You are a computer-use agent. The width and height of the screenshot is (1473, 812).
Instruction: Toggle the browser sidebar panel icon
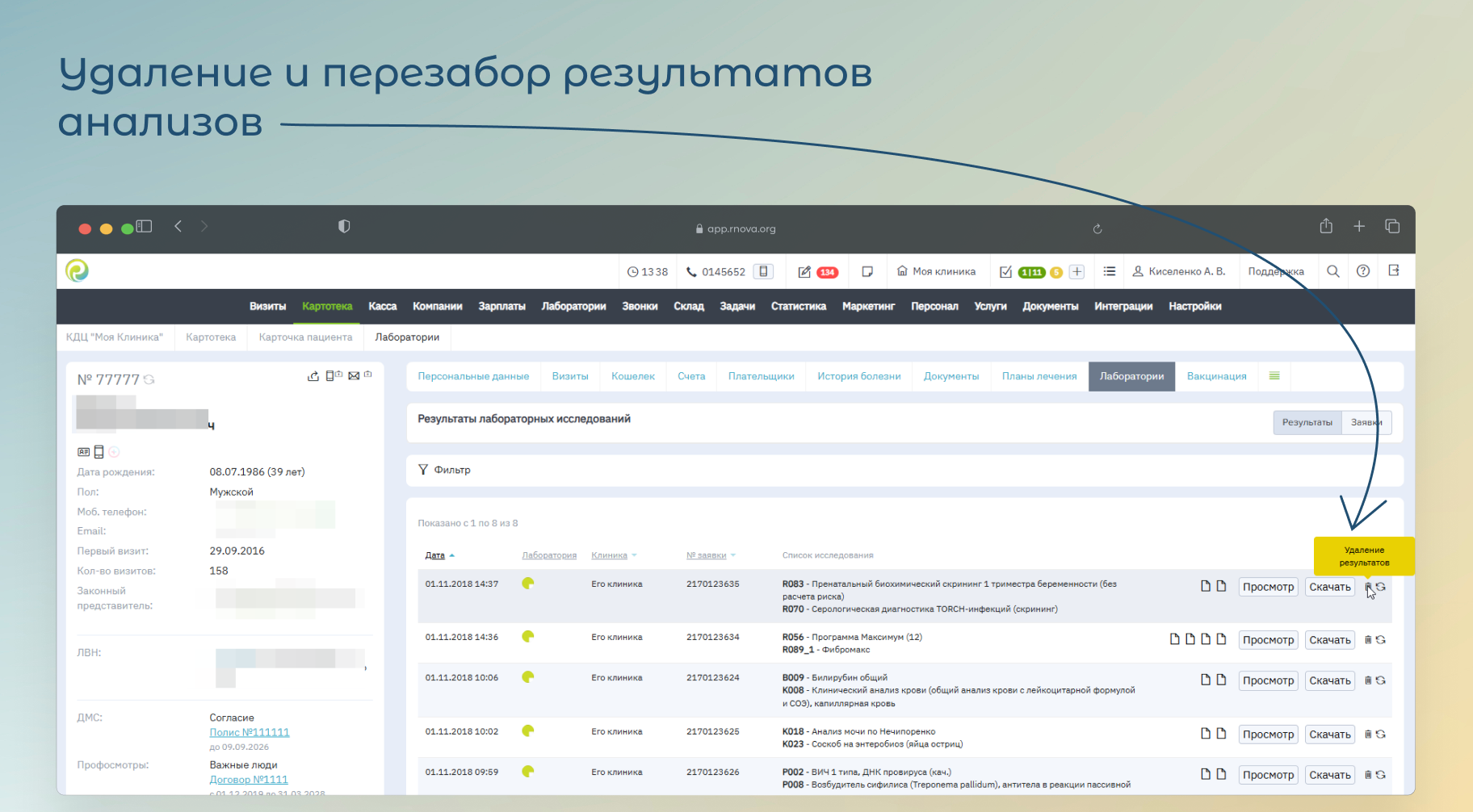tap(145, 227)
